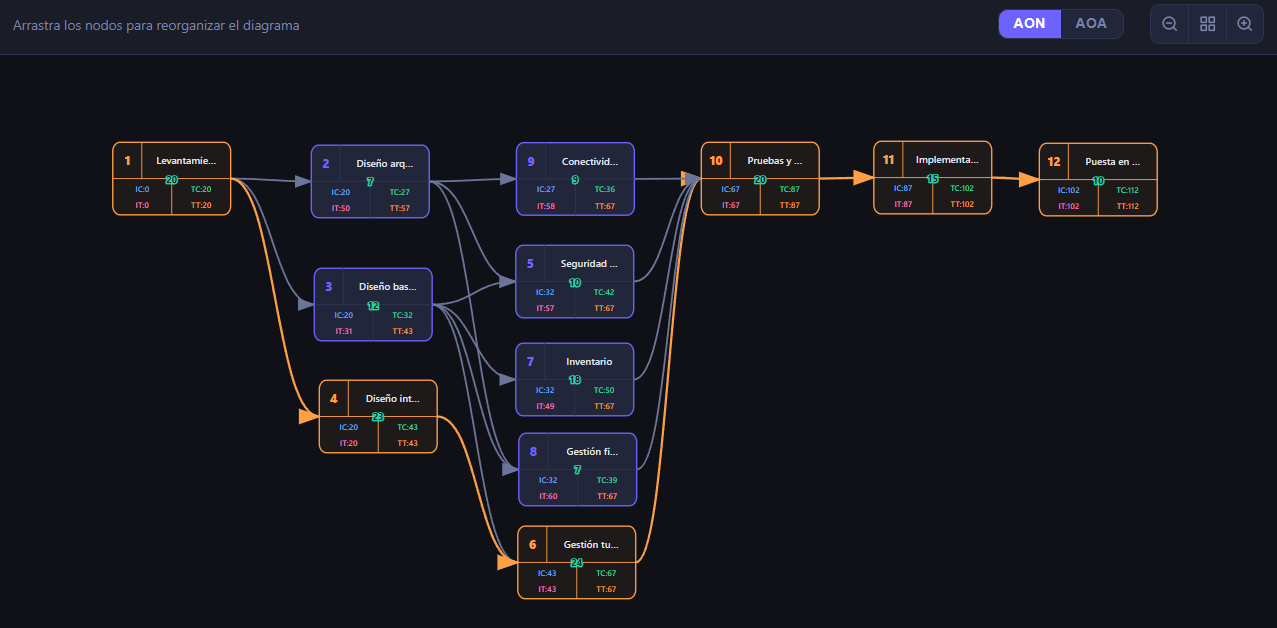Click duration badge 23 on node 4
This screenshot has height=628, width=1277.
378,417
